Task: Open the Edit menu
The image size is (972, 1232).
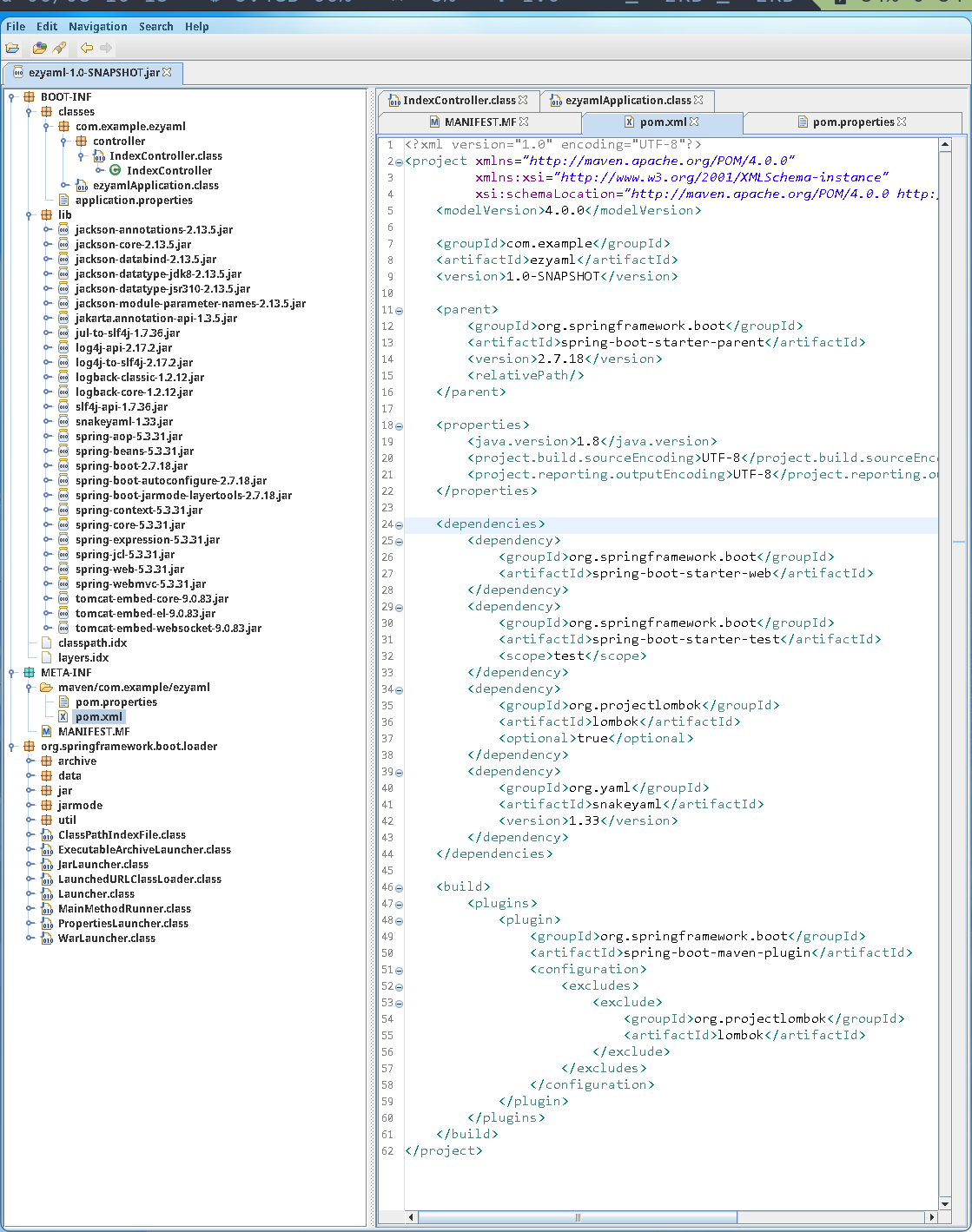Action: [x=47, y=26]
